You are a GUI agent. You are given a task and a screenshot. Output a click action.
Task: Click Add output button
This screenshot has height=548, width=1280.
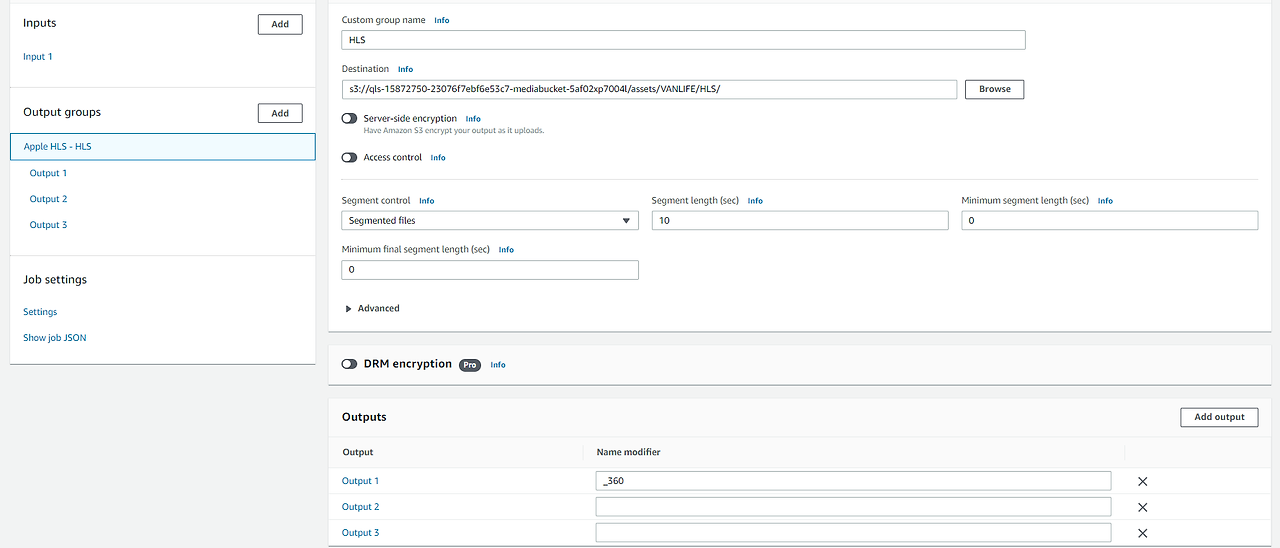[1219, 417]
